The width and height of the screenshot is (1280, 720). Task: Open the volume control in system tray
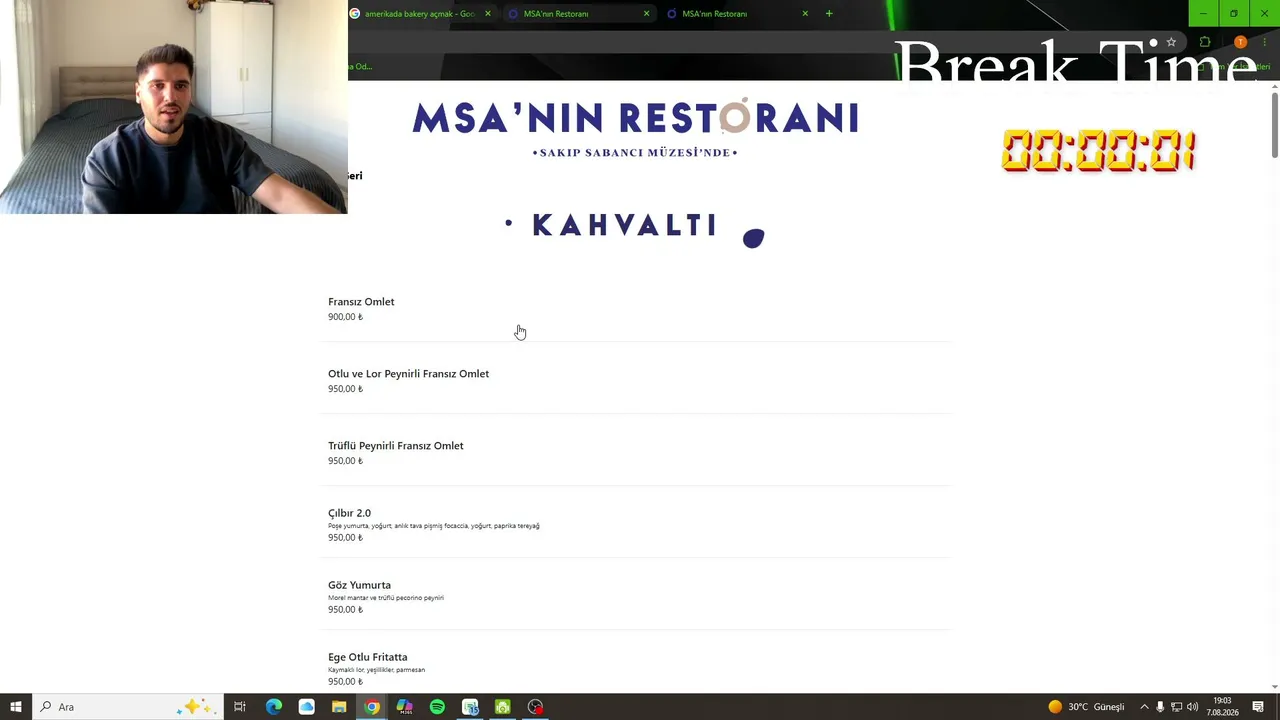click(1192, 707)
